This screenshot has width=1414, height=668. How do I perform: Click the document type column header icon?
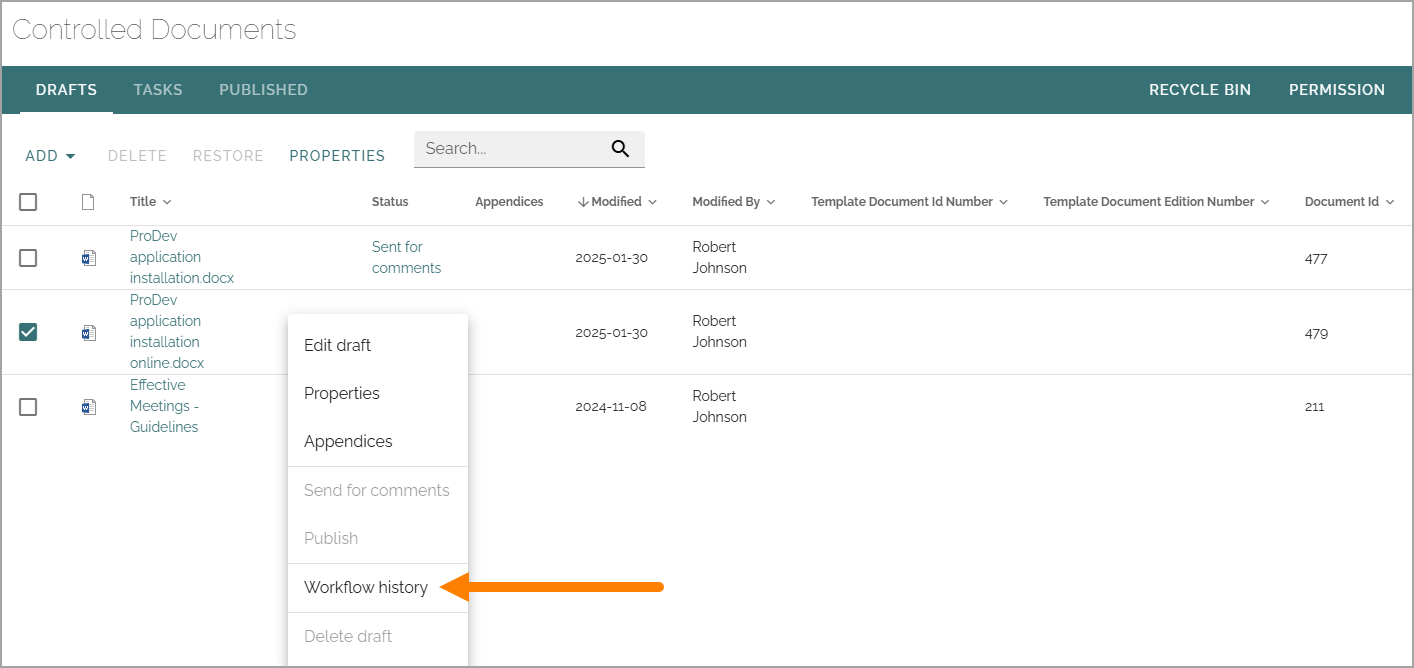click(x=88, y=202)
